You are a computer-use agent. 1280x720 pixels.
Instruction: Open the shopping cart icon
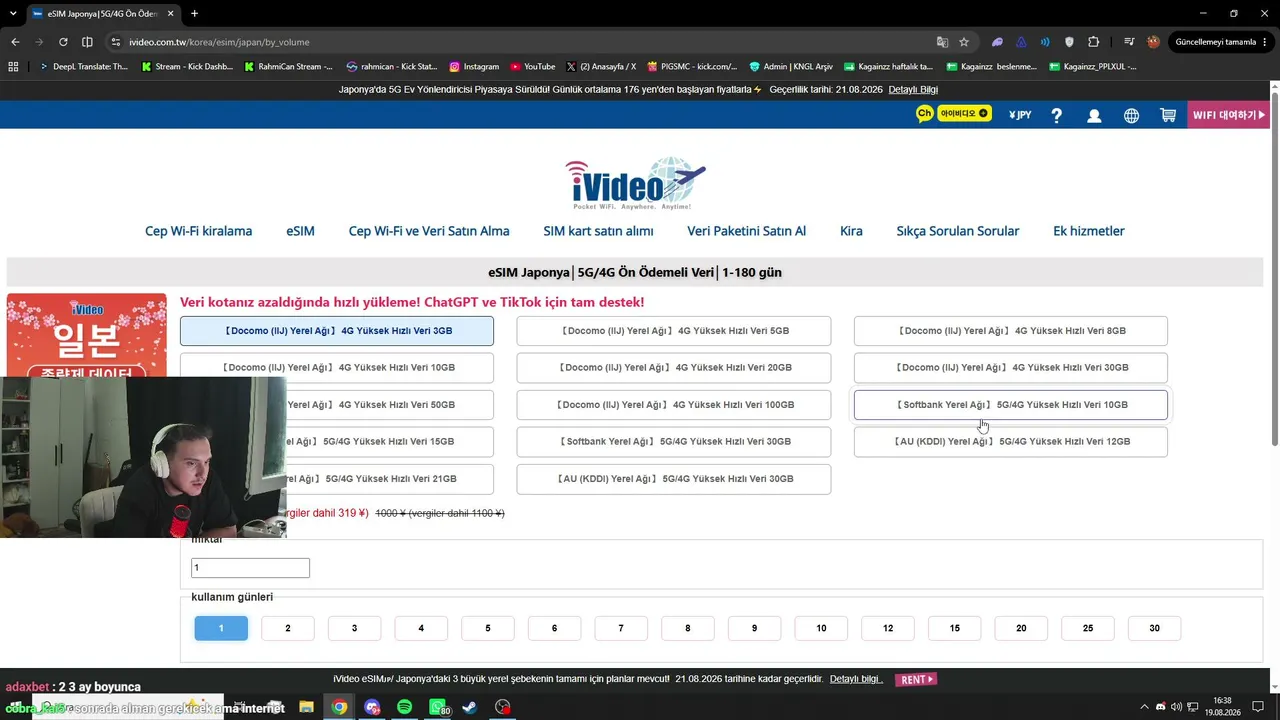(1167, 115)
